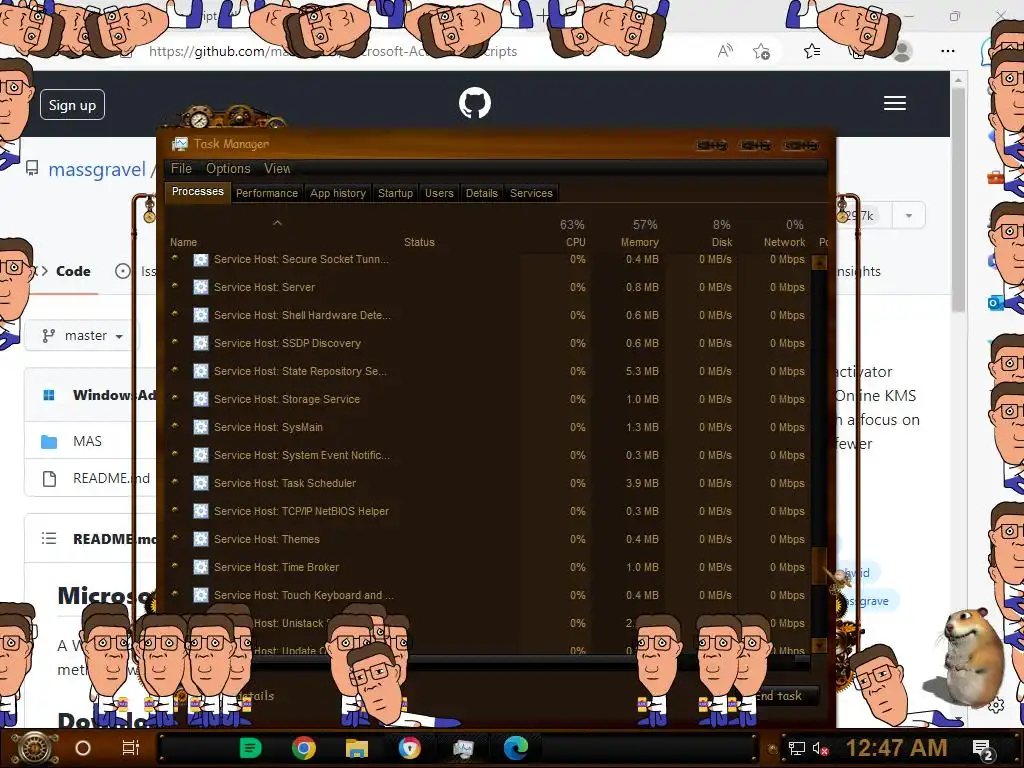
Task: Open the Options menu in Task Manager
Action: click(228, 168)
